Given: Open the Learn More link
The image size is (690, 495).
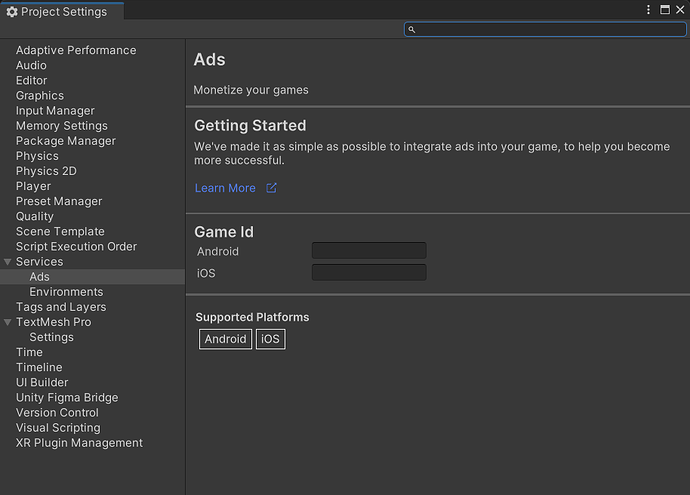Looking at the screenshot, I should tap(225, 188).
